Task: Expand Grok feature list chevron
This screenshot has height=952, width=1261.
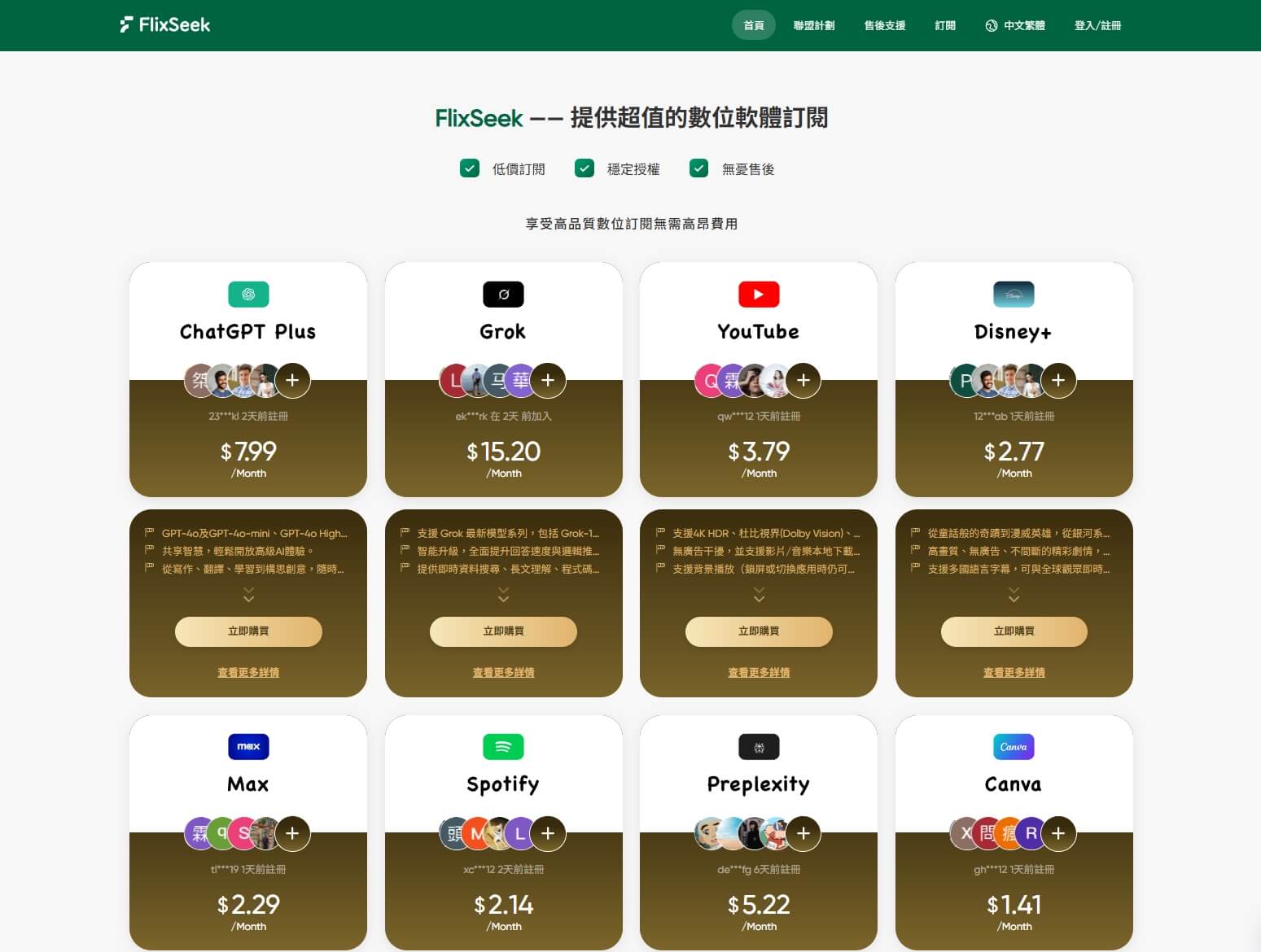Action: click(503, 595)
